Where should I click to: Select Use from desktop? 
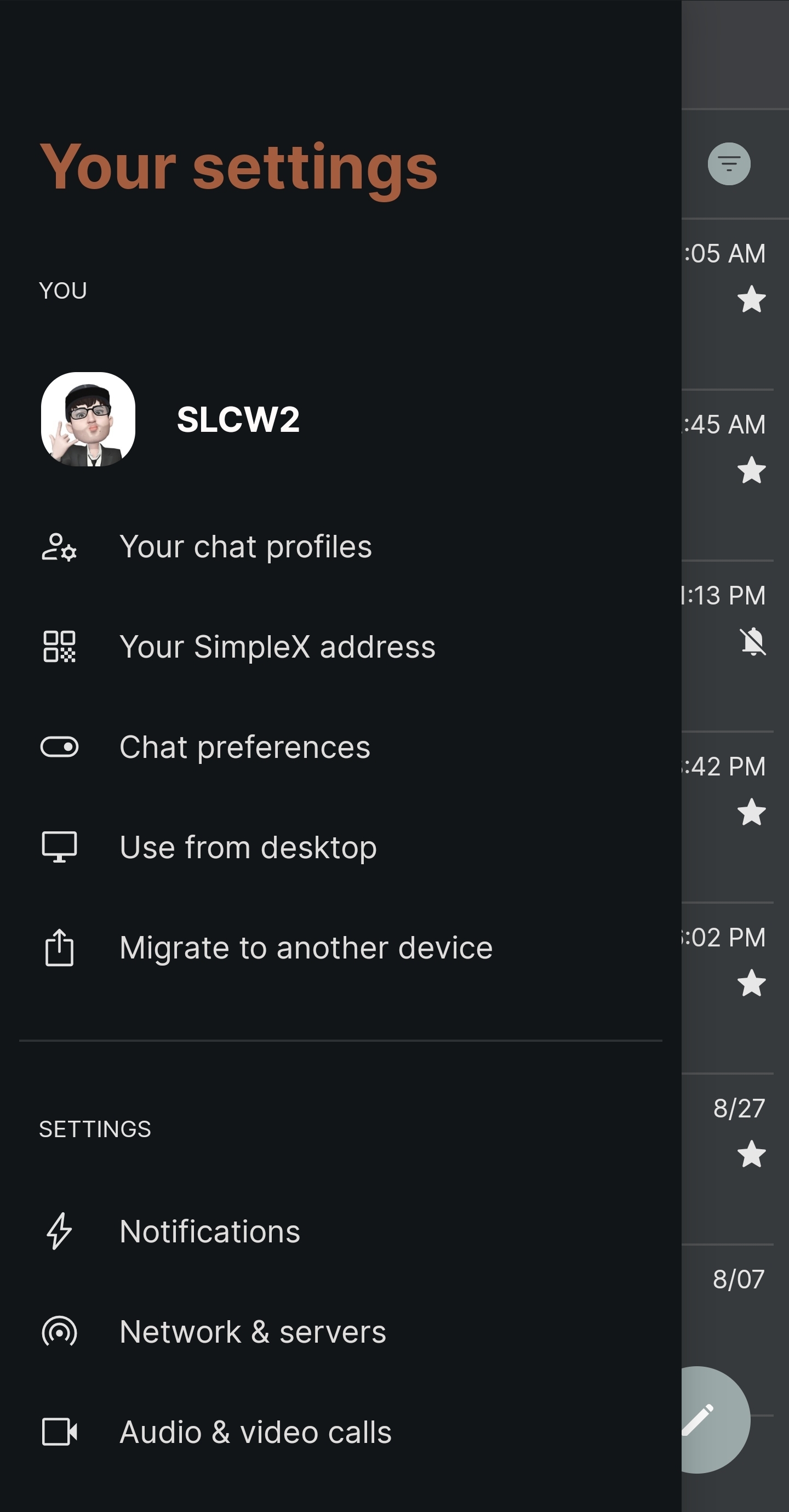248,847
